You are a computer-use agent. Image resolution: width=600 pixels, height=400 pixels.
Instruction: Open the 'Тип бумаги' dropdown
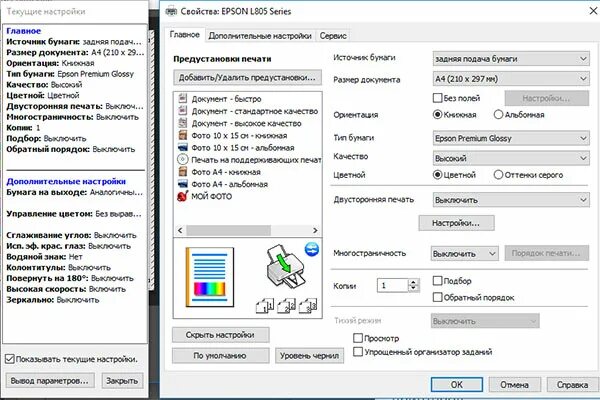pos(511,138)
